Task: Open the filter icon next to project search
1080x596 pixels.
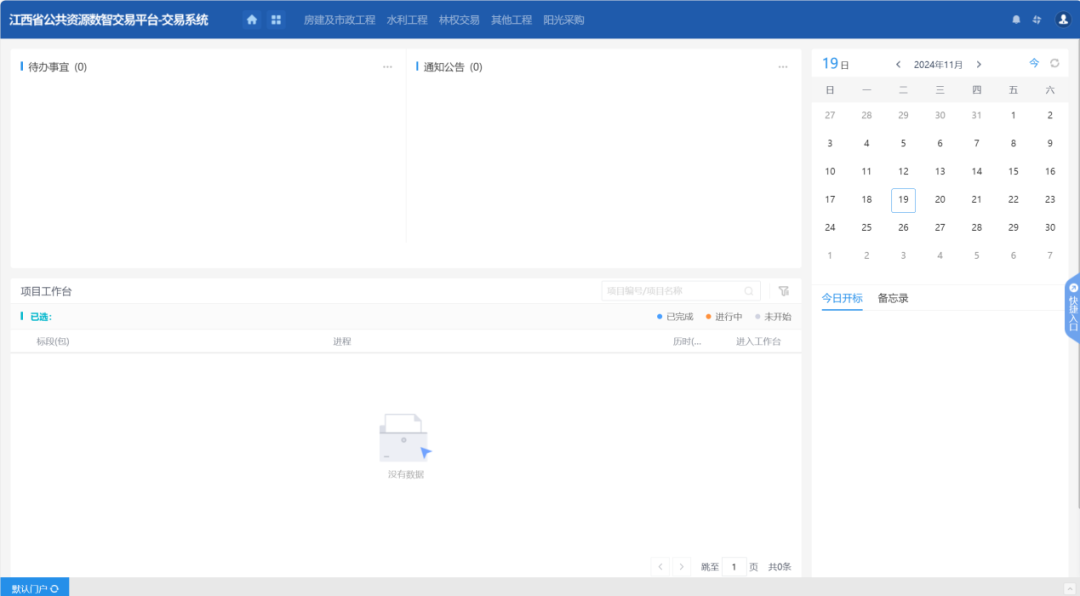Action: click(781, 290)
